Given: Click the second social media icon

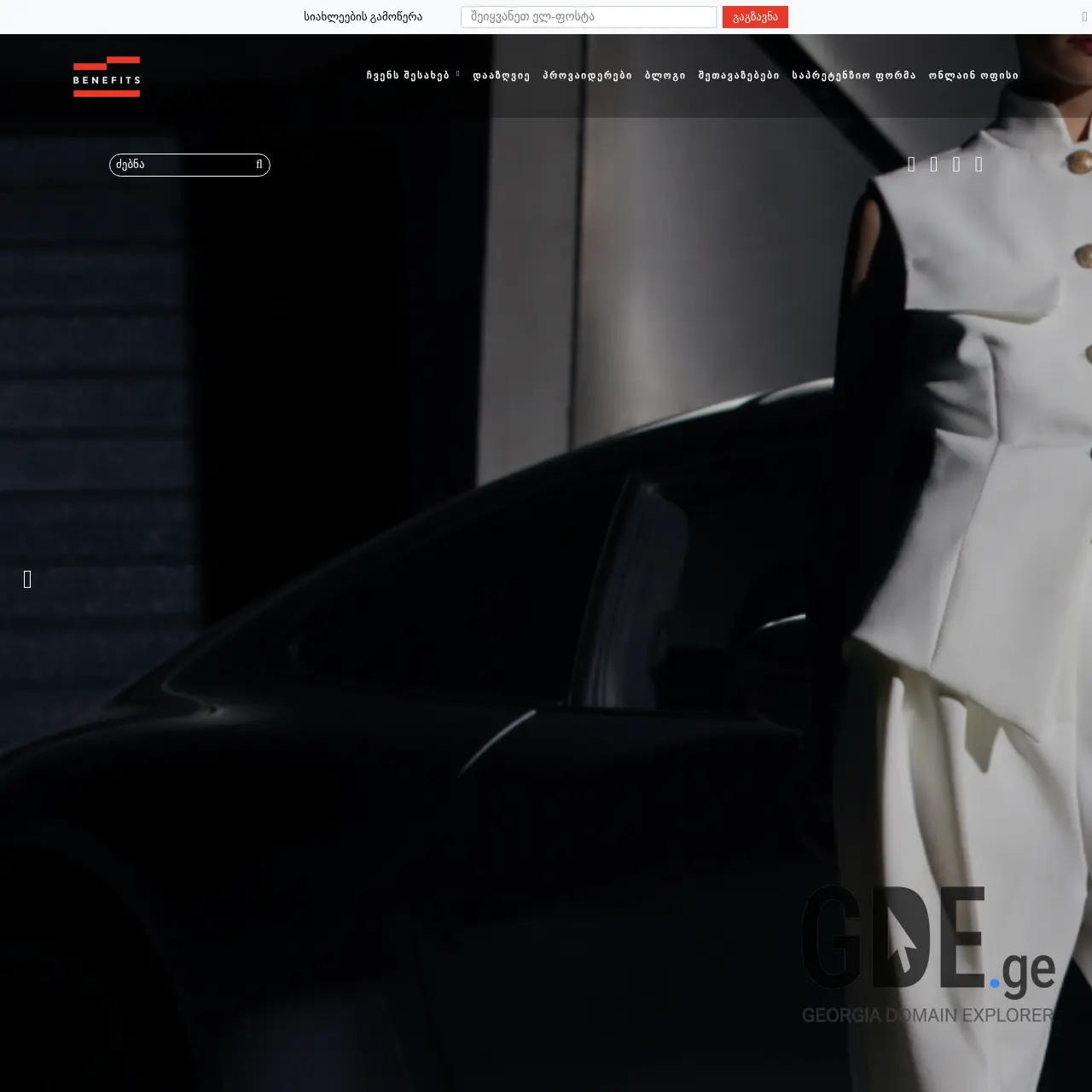Looking at the screenshot, I should (x=933, y=165).
